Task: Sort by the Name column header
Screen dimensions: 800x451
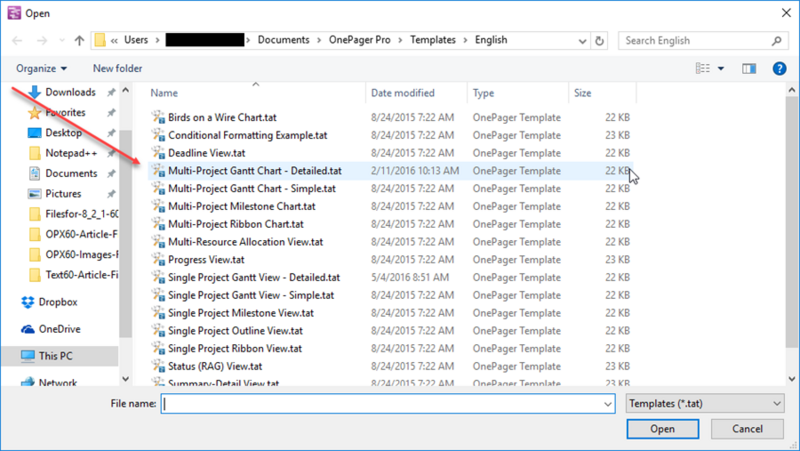Action: pyautogui.click(x=164, y=93)
